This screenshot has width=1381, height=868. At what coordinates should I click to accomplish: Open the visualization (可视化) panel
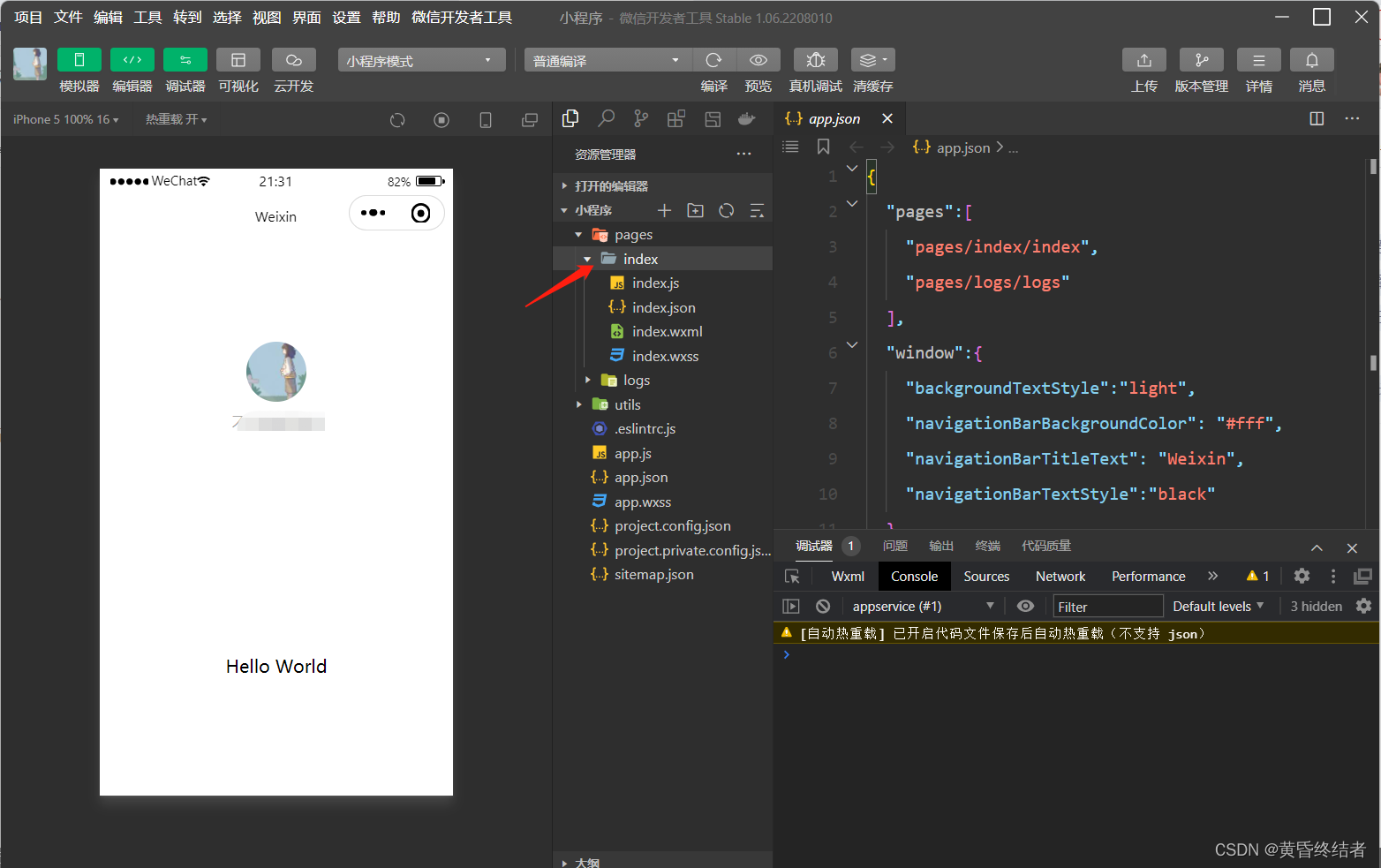click(238, 60)
